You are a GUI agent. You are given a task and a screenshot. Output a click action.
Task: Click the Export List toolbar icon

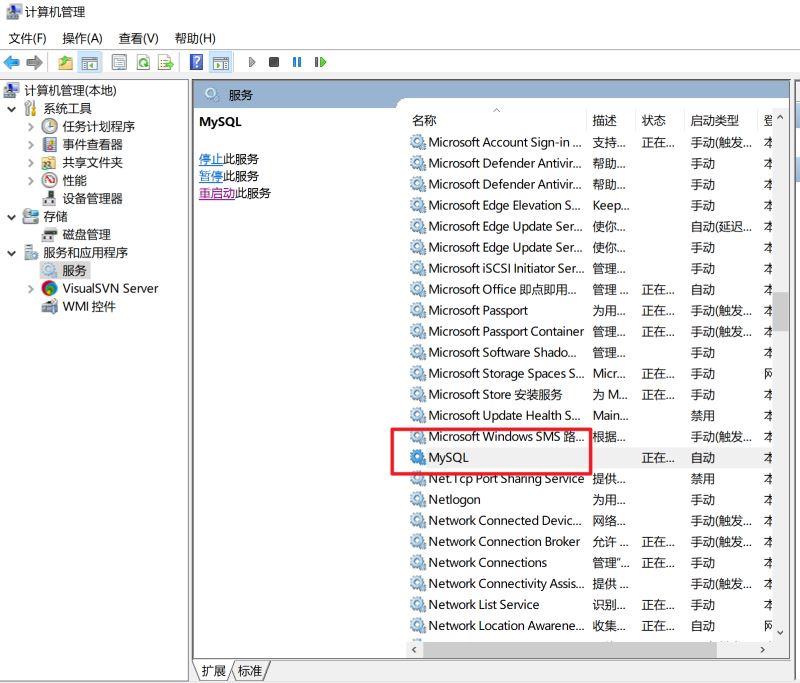coord(167,62)
